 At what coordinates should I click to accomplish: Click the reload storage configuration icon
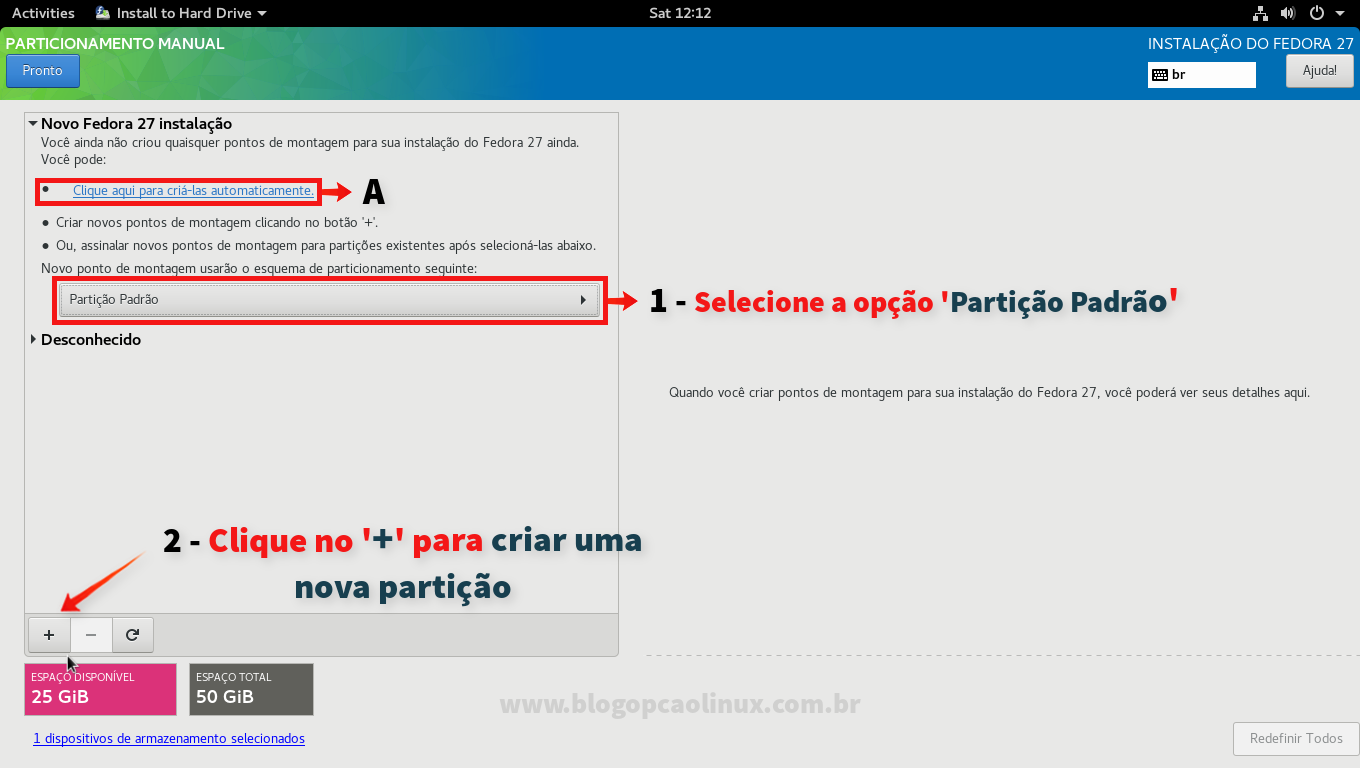[133, 635]
